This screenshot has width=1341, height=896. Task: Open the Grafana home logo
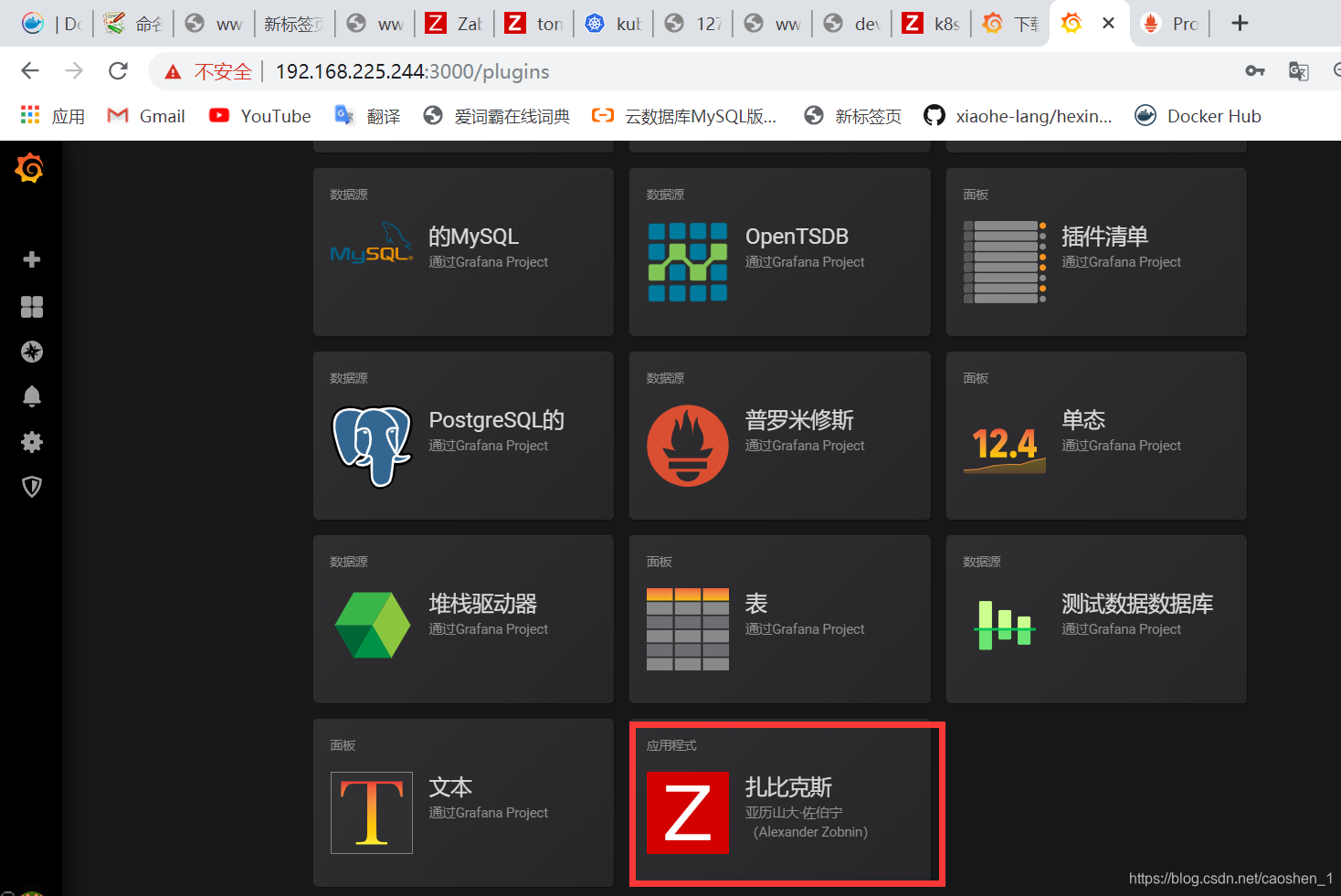tap(29, 168)
